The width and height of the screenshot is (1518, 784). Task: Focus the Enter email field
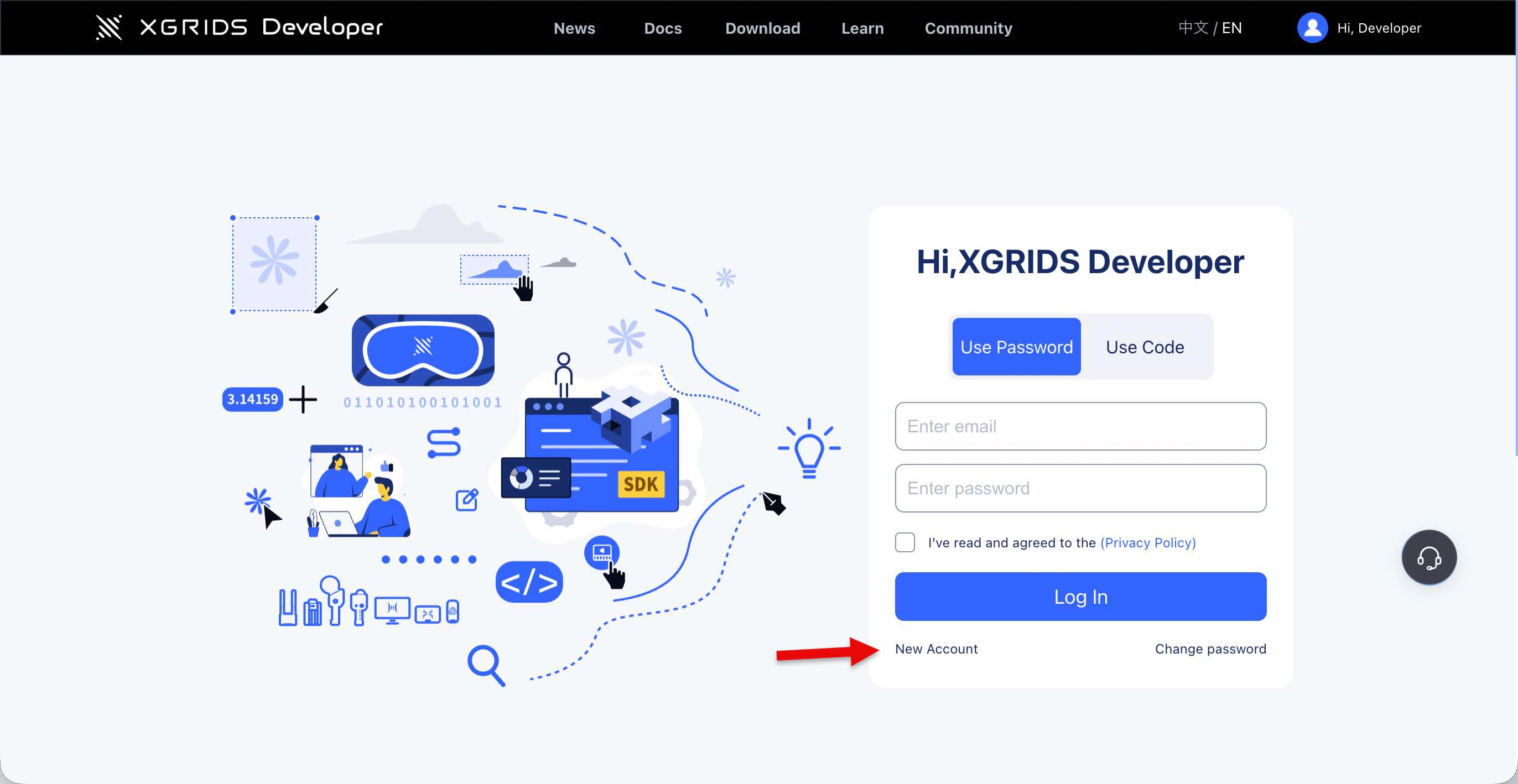pos(1080,426)
